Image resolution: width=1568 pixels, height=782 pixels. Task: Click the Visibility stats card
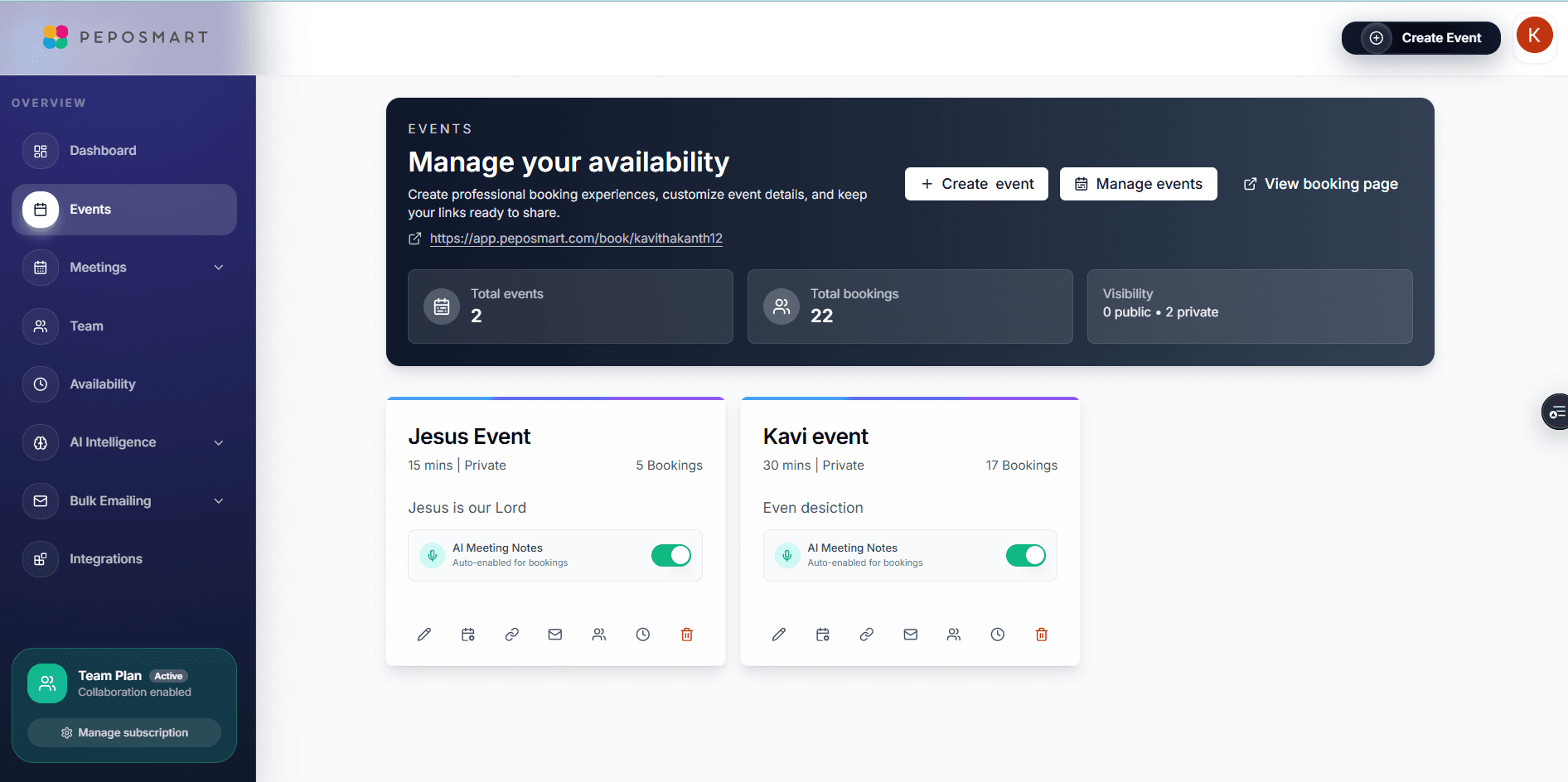pos(1250,307)
